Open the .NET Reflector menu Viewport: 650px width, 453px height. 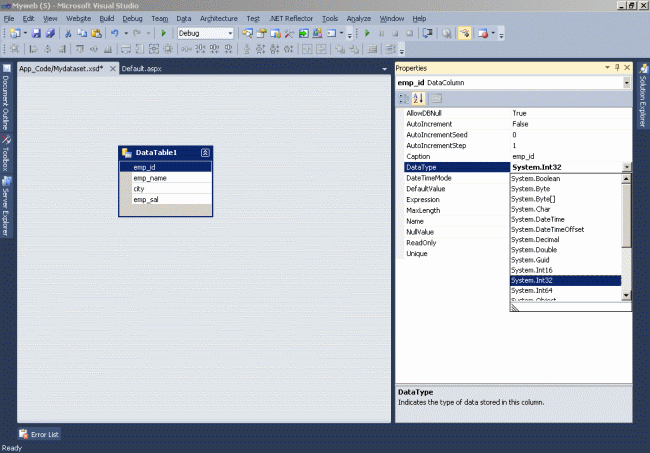(x=291, y=19)
